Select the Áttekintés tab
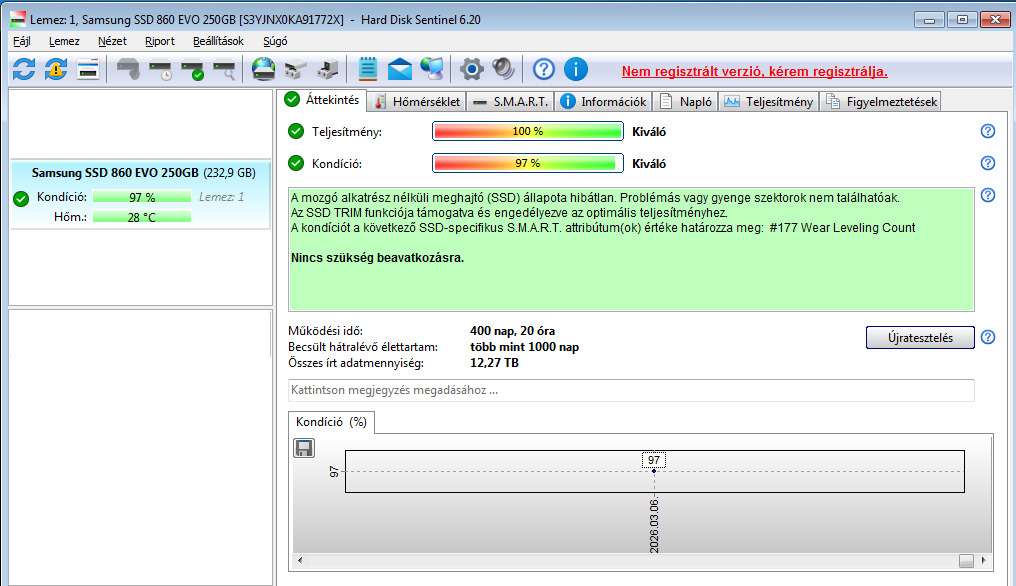 pos(323,100)
